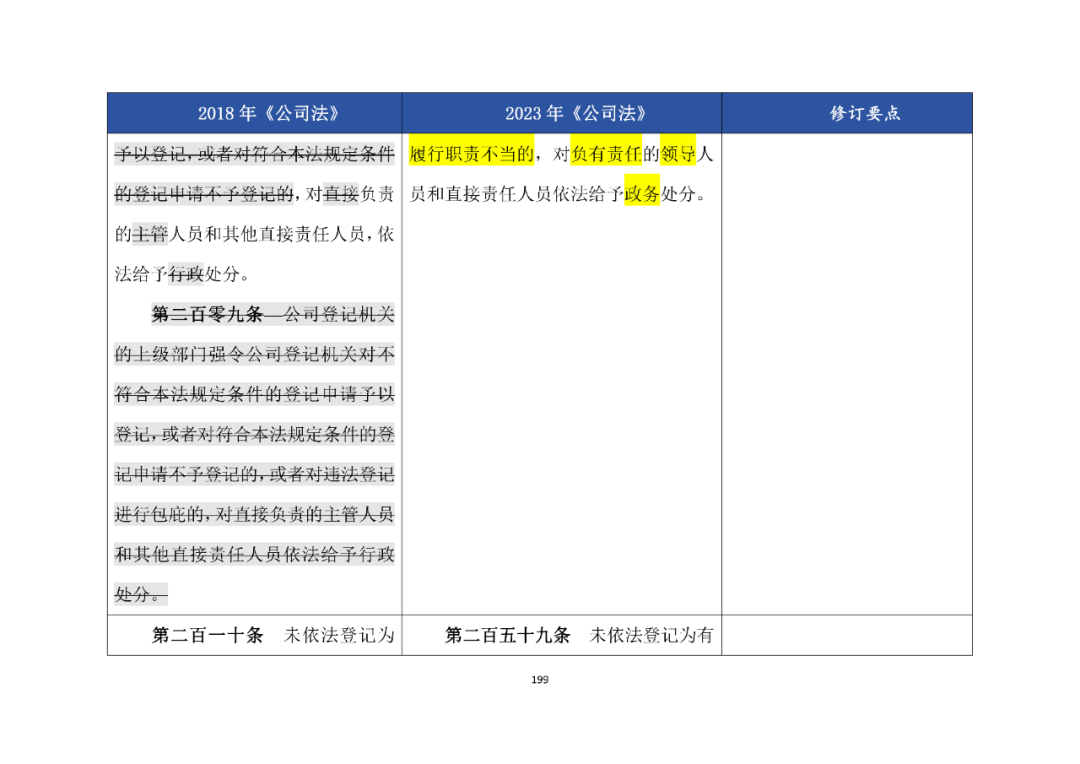Click the struck-through word 主管 in left column
Screen dimensions: 1080x764
click(150, 234)
